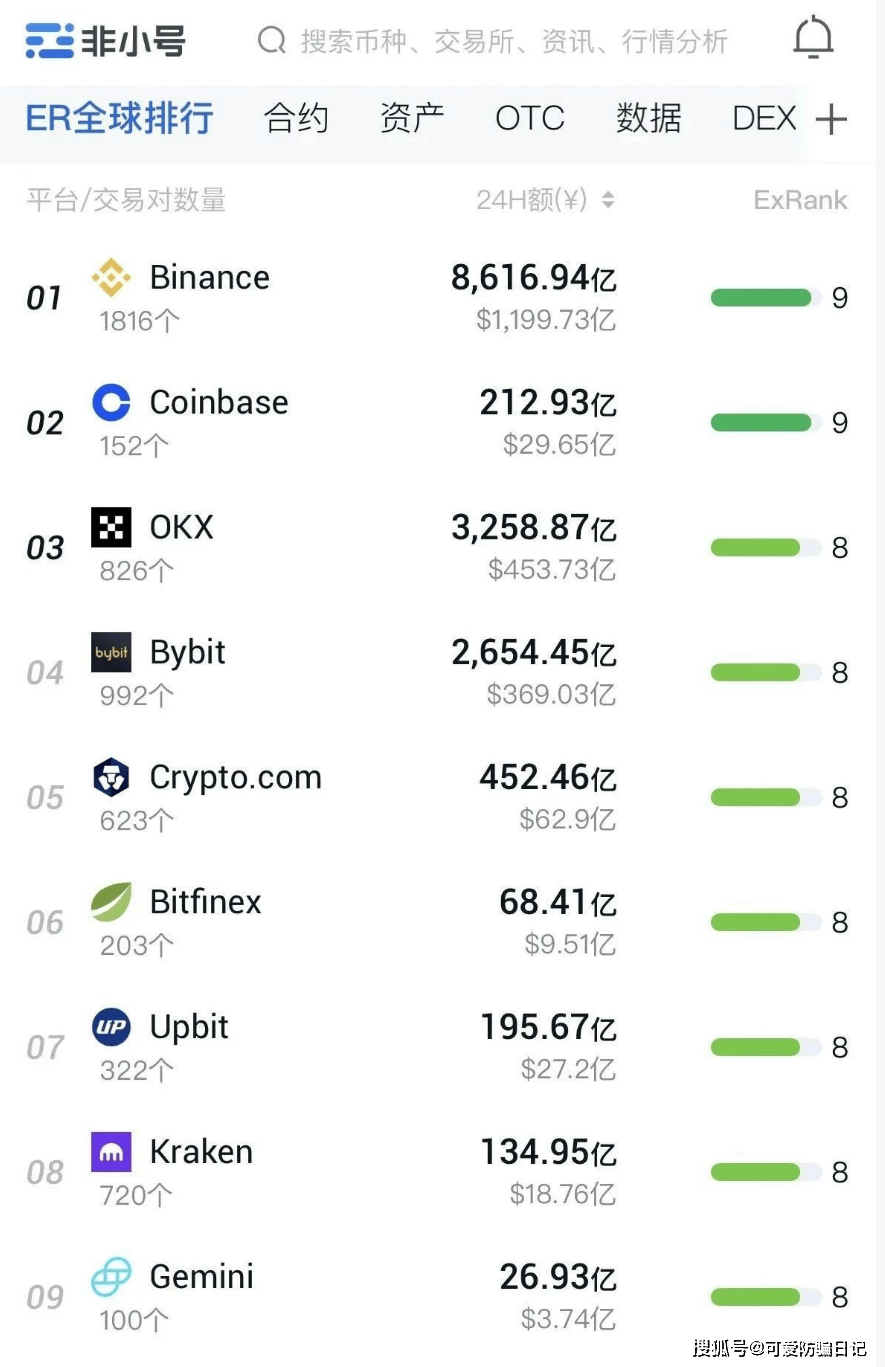The image size is (885, 1367).
Task: Click the Bybit exchange logo
Action: 111,653
